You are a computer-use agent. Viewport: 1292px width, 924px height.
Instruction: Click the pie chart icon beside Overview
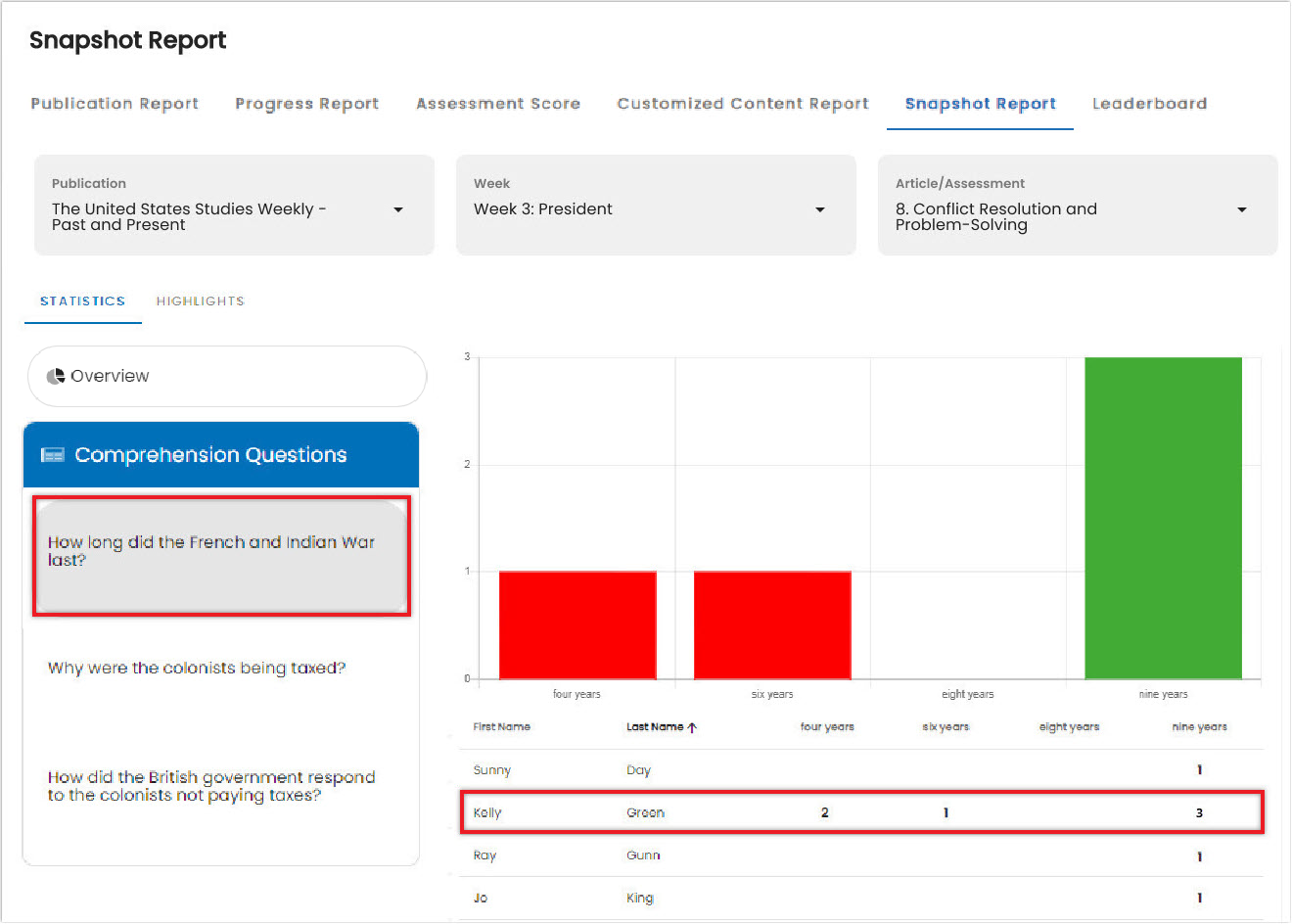pos(56,376)
